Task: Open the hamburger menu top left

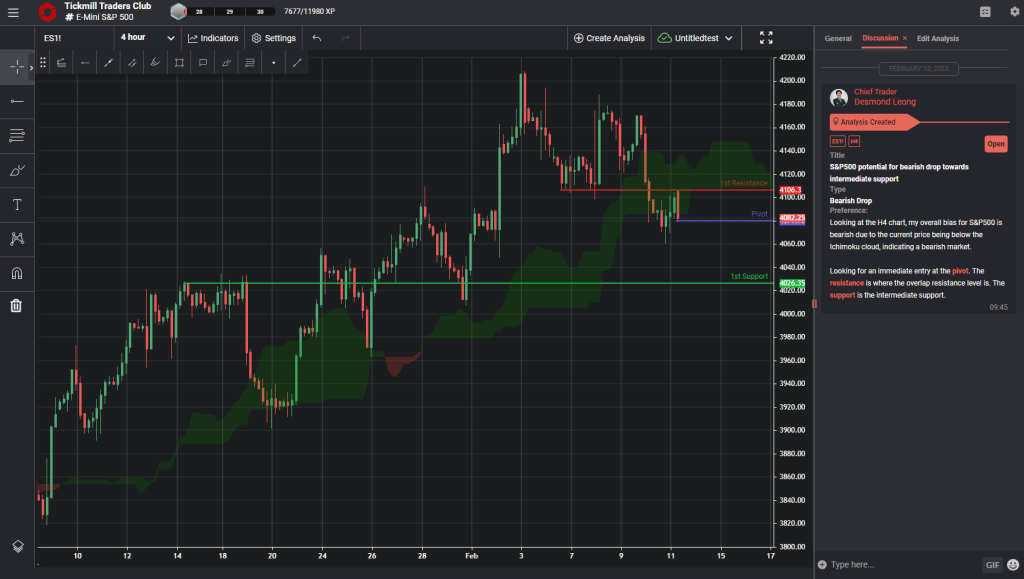Action: pyautogui.click(x=13, y=13)
